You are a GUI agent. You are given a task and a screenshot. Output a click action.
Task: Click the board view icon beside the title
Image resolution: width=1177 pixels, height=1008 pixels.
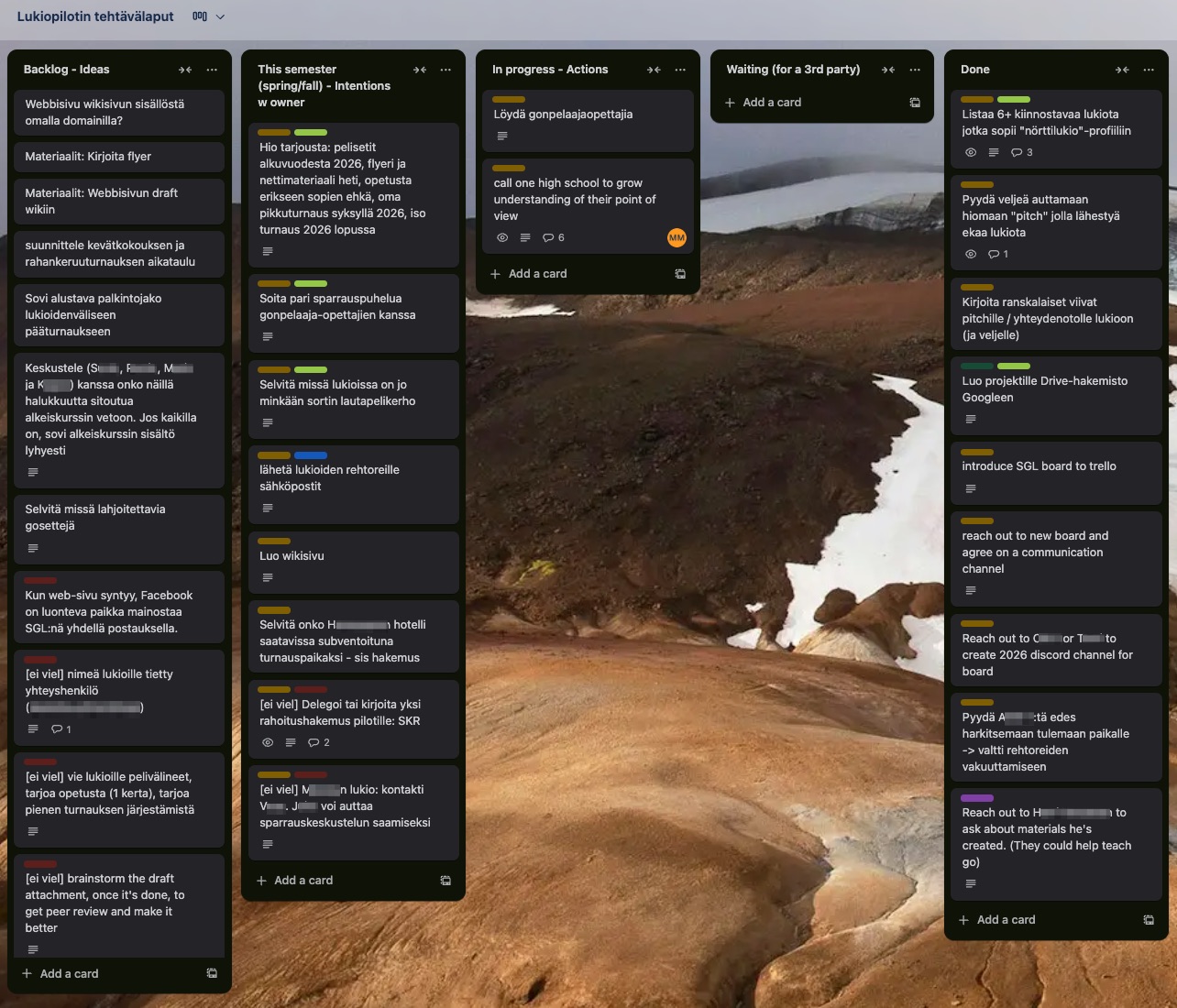(x=200, y=16)
